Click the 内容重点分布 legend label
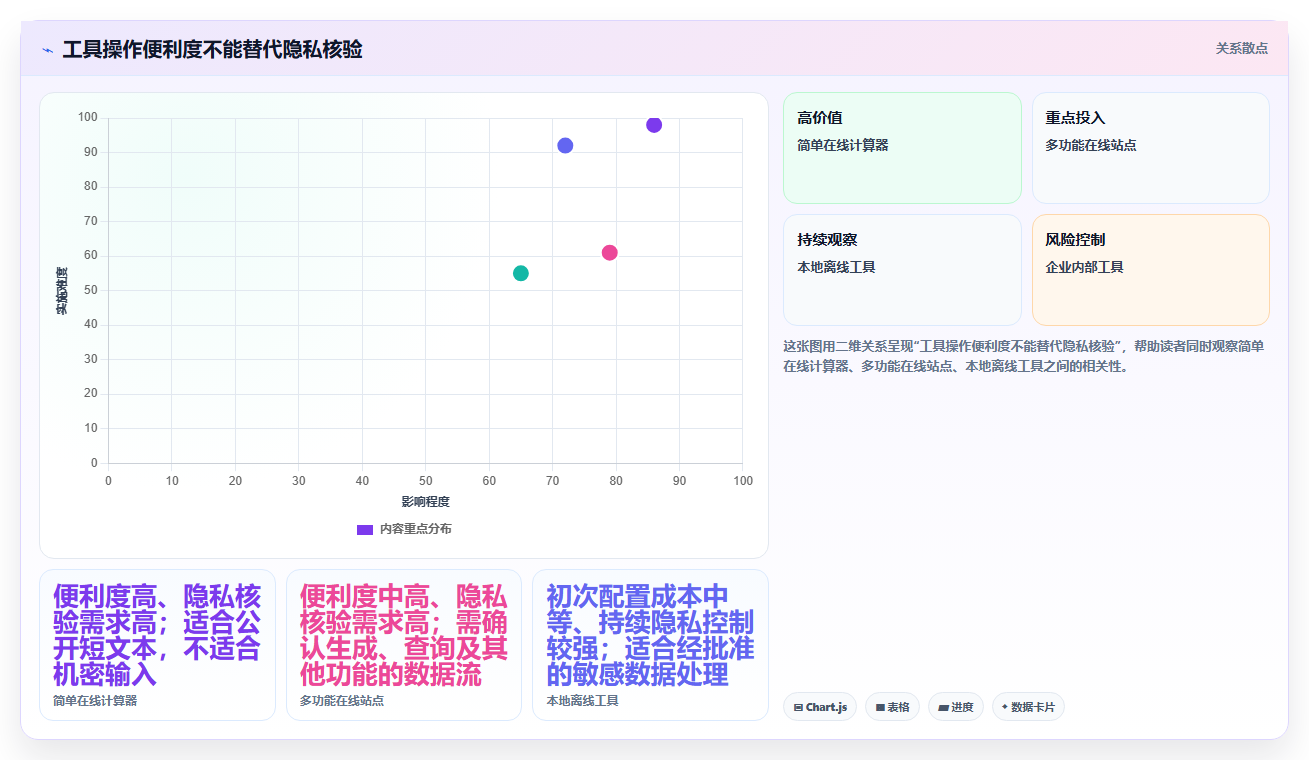Screen dimensions: 1309x760 (415, 529)
